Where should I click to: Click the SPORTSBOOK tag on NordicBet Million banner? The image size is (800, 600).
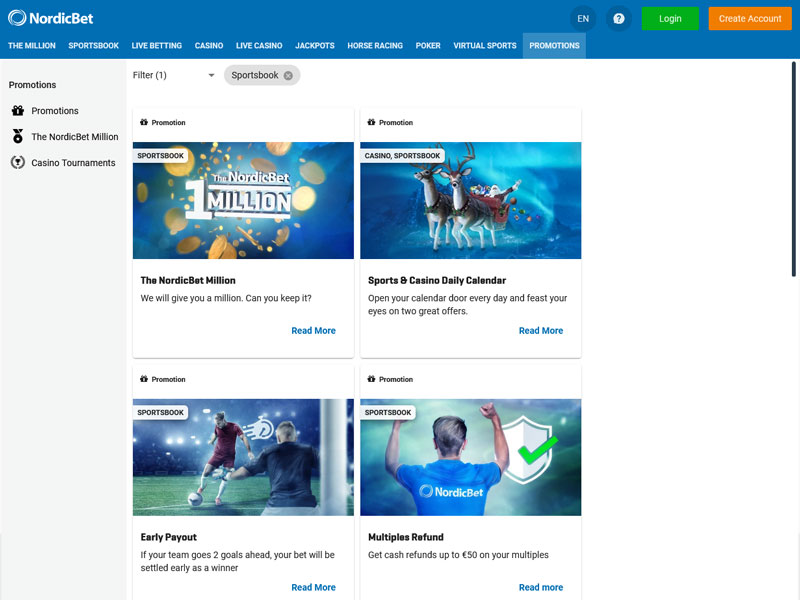pos(160,156)
